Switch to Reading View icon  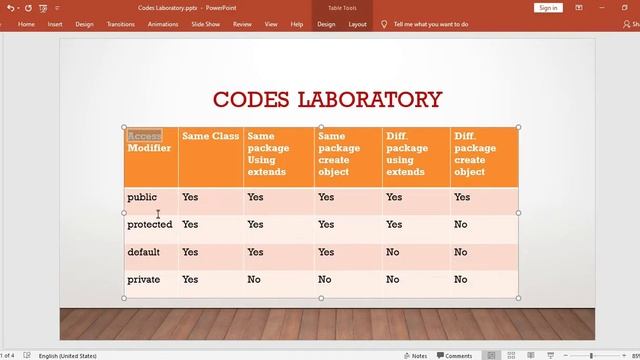coord(531,356)
